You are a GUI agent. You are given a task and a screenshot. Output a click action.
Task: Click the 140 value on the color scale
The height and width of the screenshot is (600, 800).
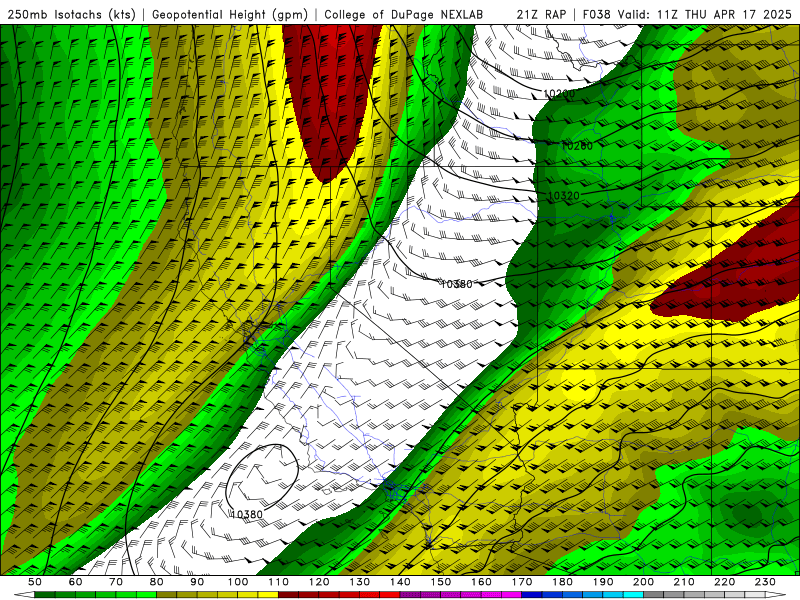coord(400,582)
